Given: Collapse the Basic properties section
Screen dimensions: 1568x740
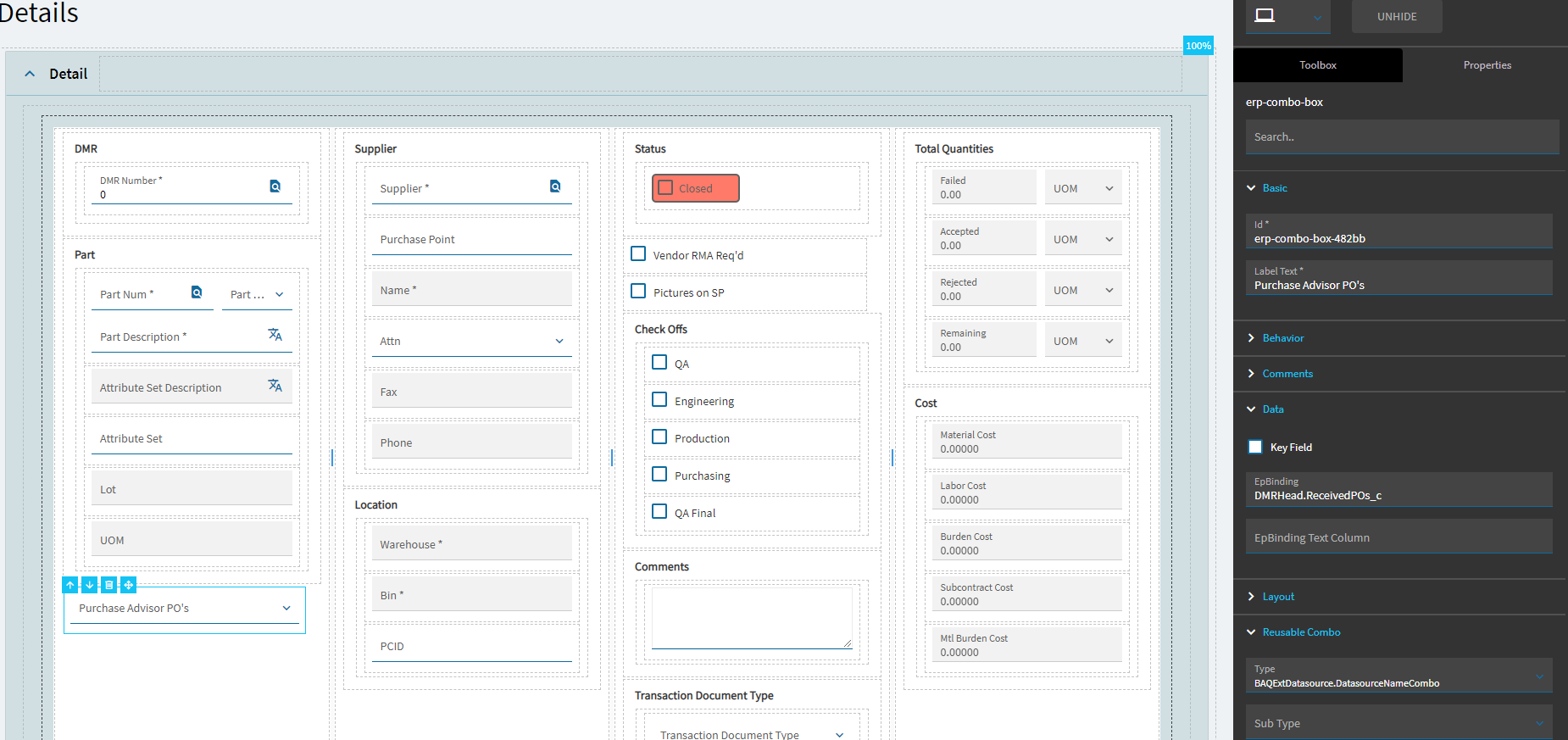Looking at the screenshot, I should click(x=1251, y=188).
